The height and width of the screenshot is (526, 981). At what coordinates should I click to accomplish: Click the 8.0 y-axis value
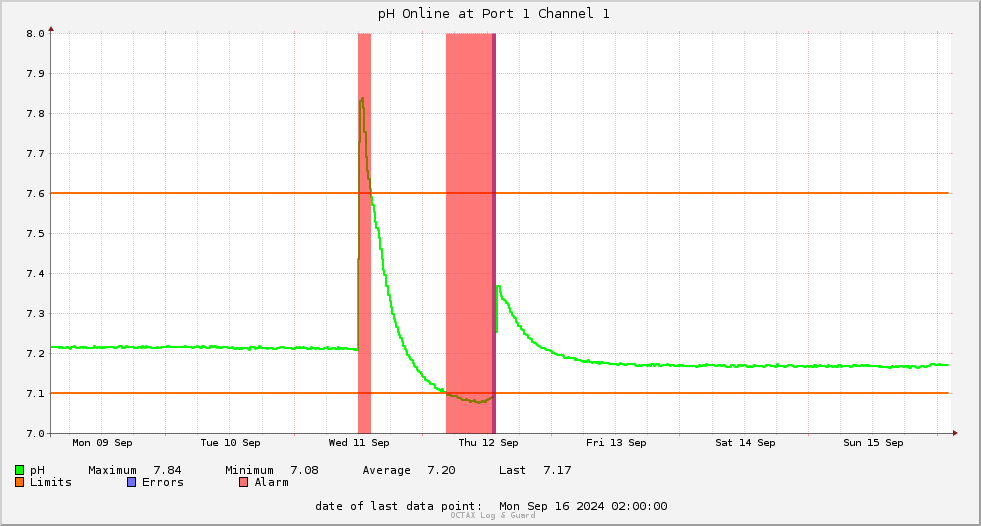[x=36, y=34]
